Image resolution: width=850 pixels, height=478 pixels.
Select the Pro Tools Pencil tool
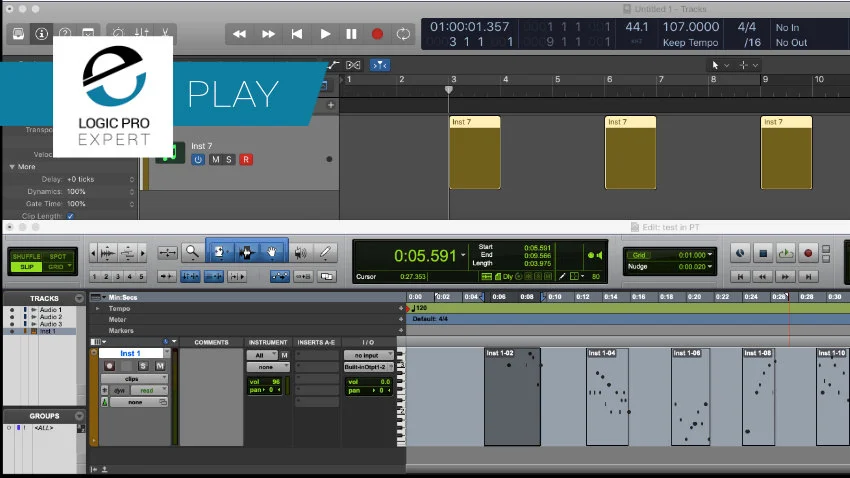[325, 252]
